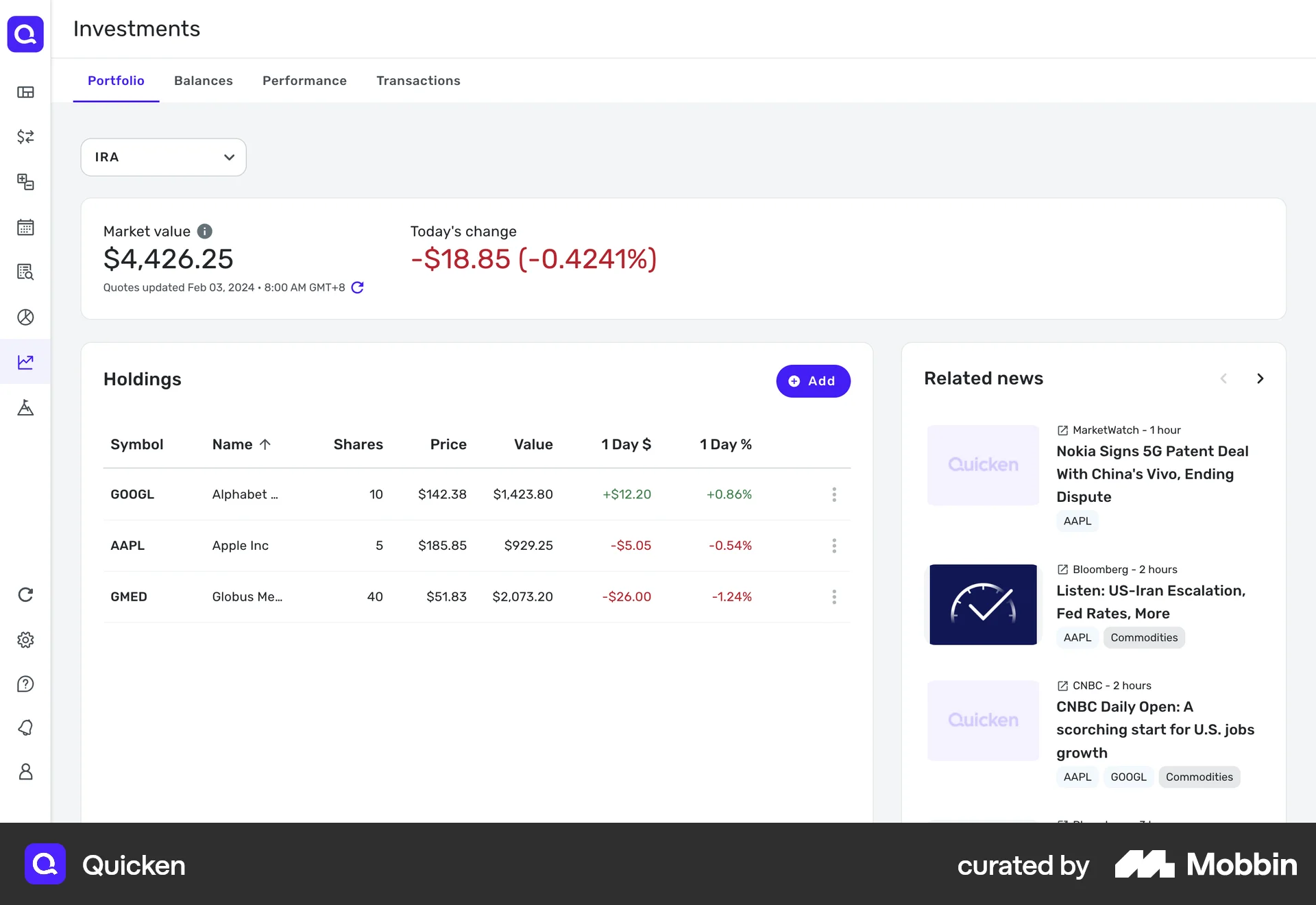Click Bloomberg article checkmark thumbnail
This screenshot has height=905, width=1316.
[983, 604]
